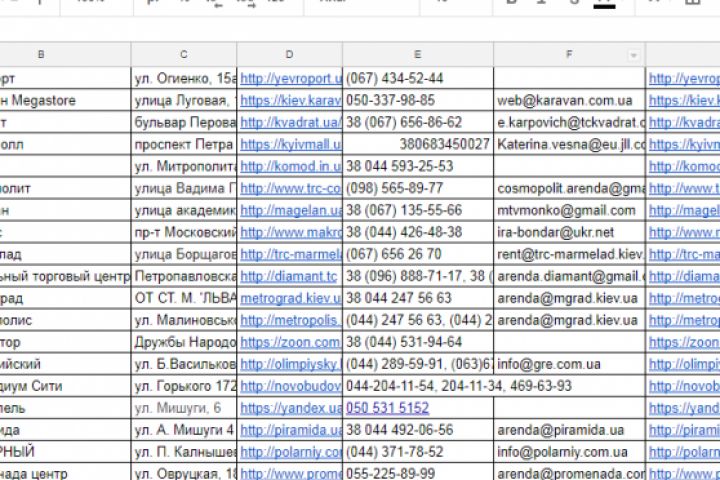Select the cell ending in Megastore
Viewport: 720px width, 480px height.
[x=65, y=101]
